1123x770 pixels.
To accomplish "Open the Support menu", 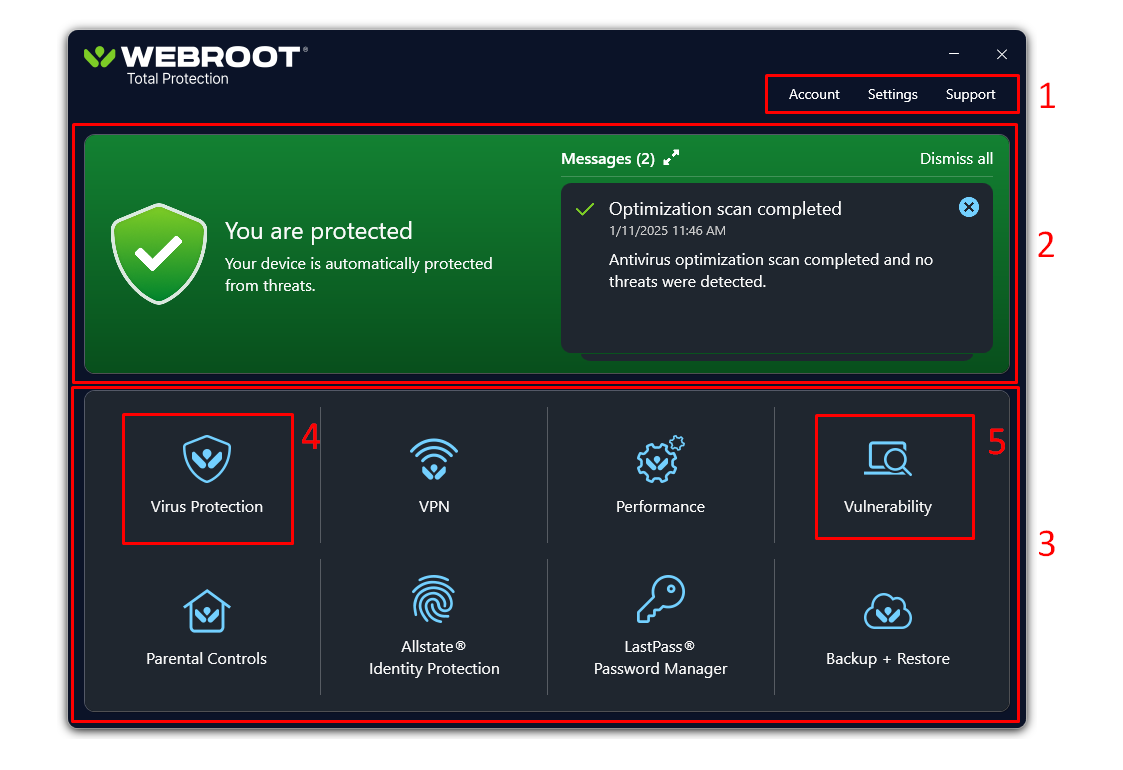I will (970, 95).
